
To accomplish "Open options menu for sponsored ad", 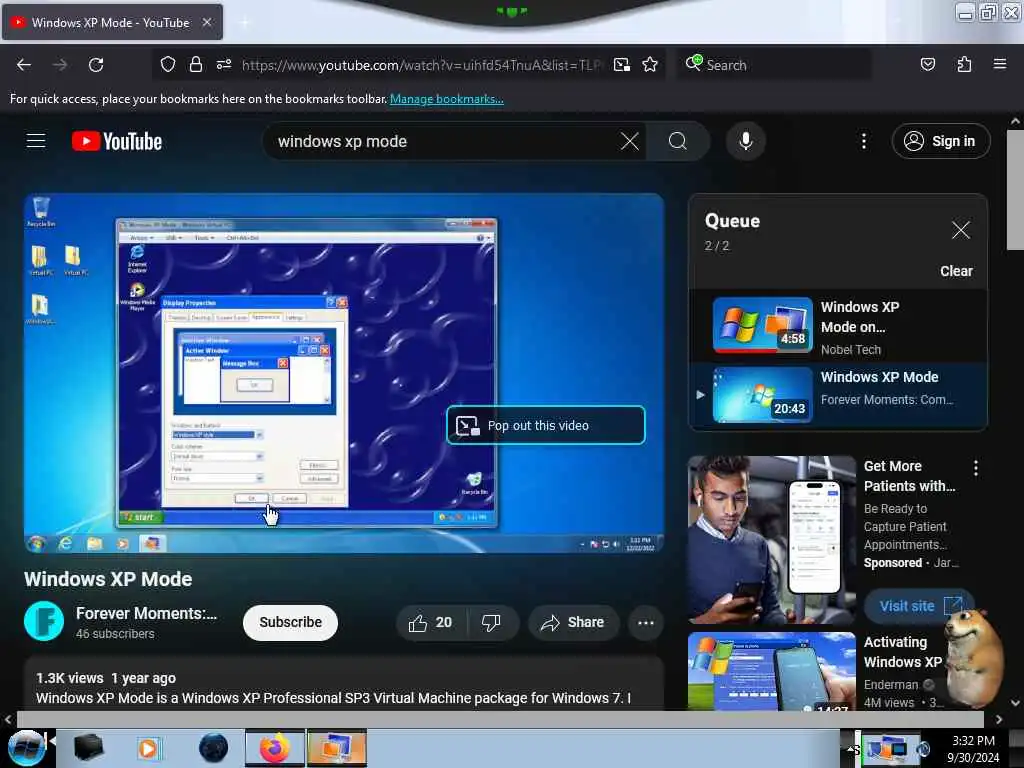I will click(x=976, y=468).
